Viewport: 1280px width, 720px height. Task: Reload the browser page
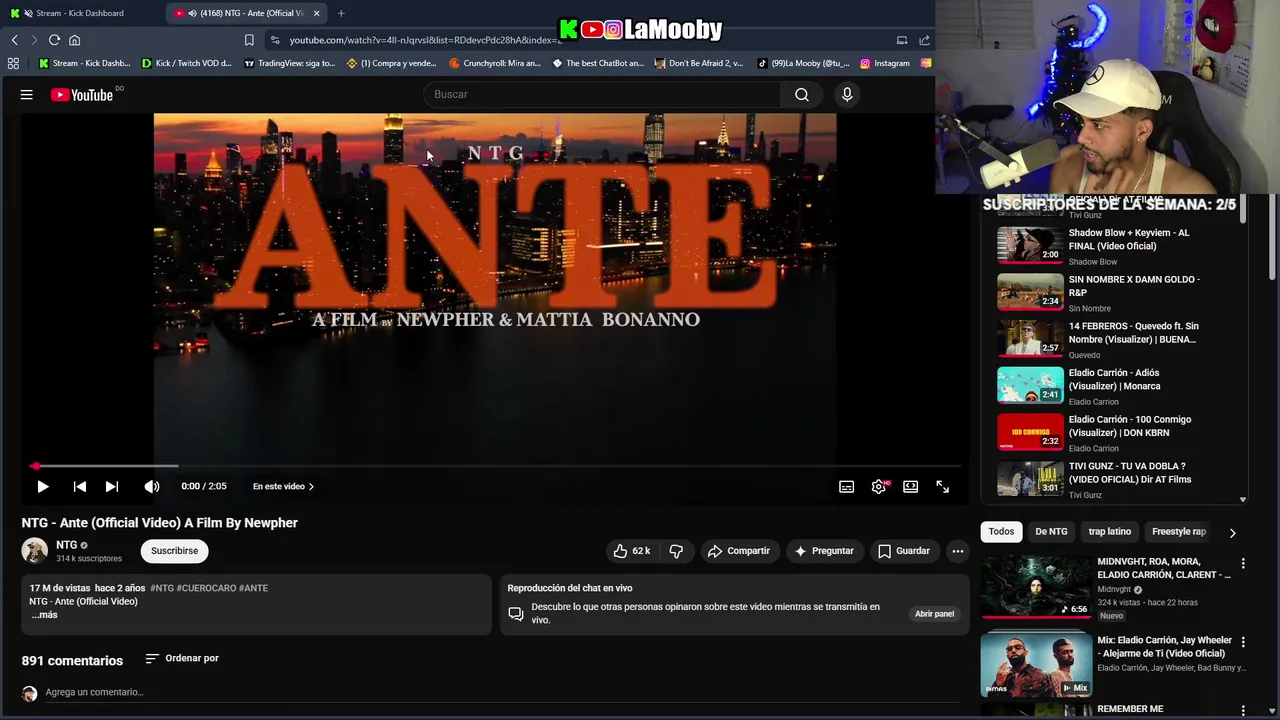tap(54, 40)
